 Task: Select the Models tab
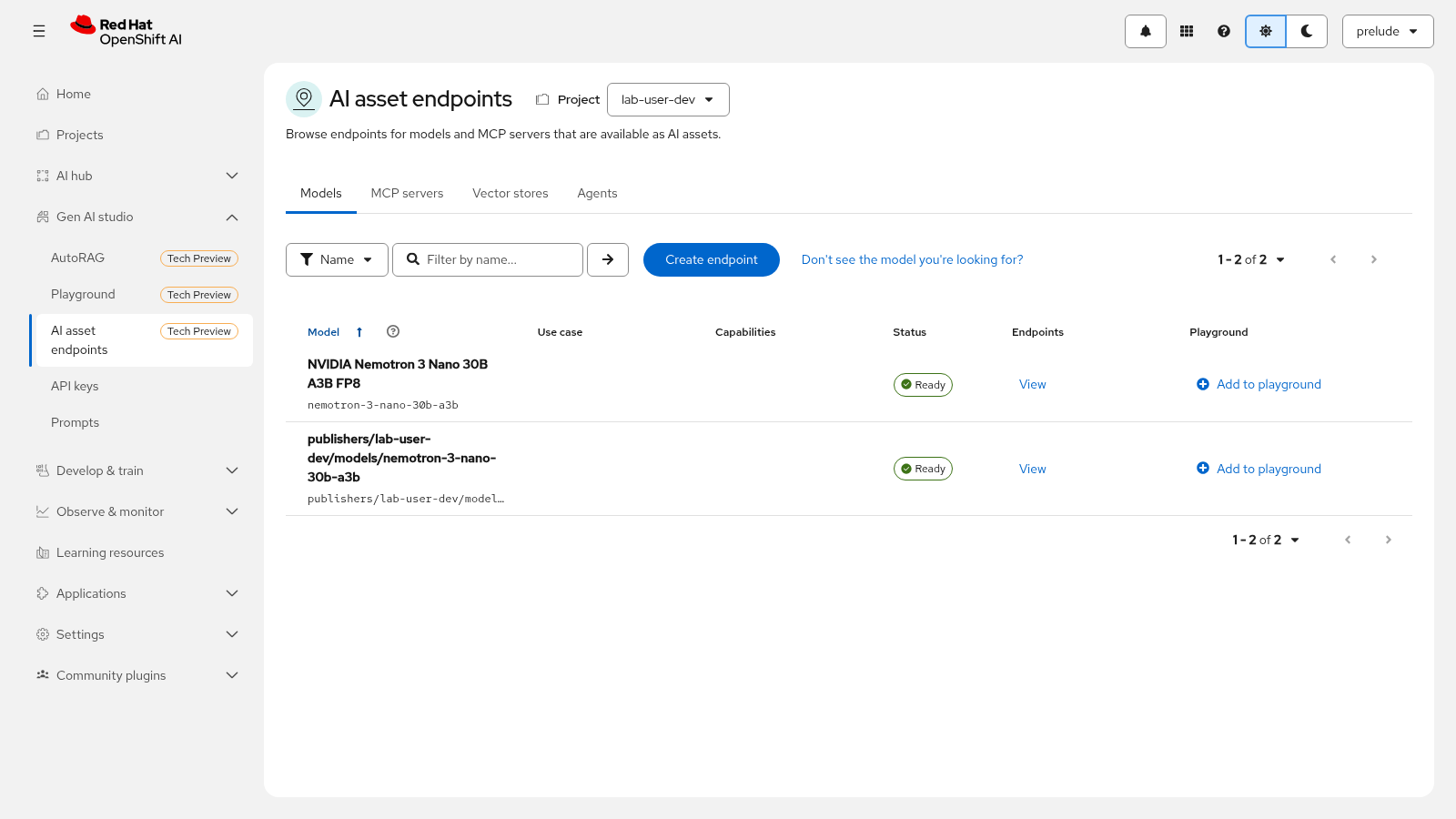(x=321, y=193)
